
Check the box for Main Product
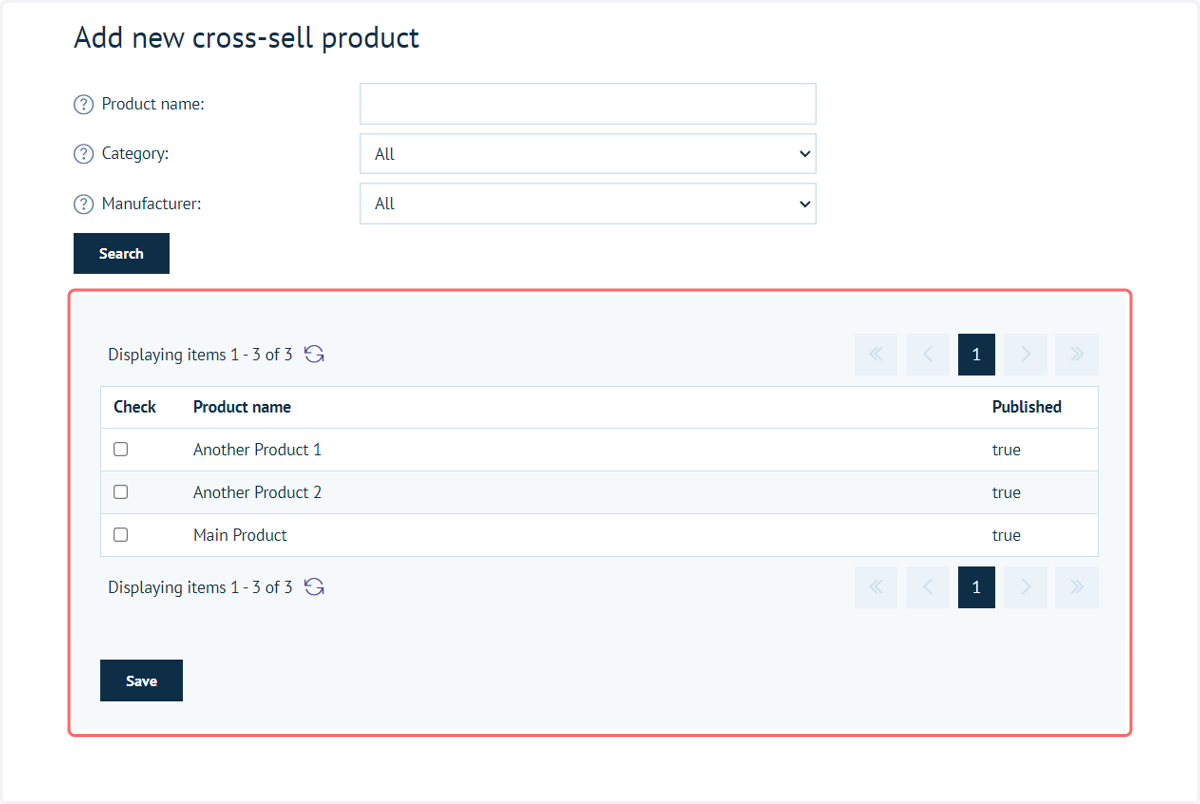(121, 535)
